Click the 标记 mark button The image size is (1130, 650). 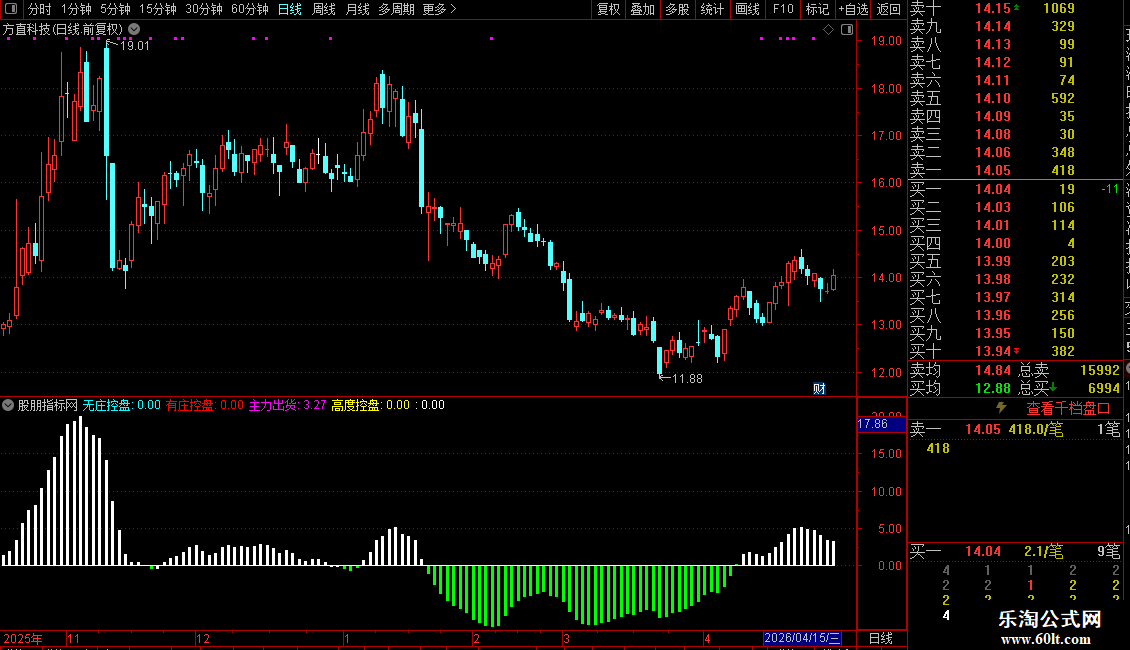click(x=817, y=9)
